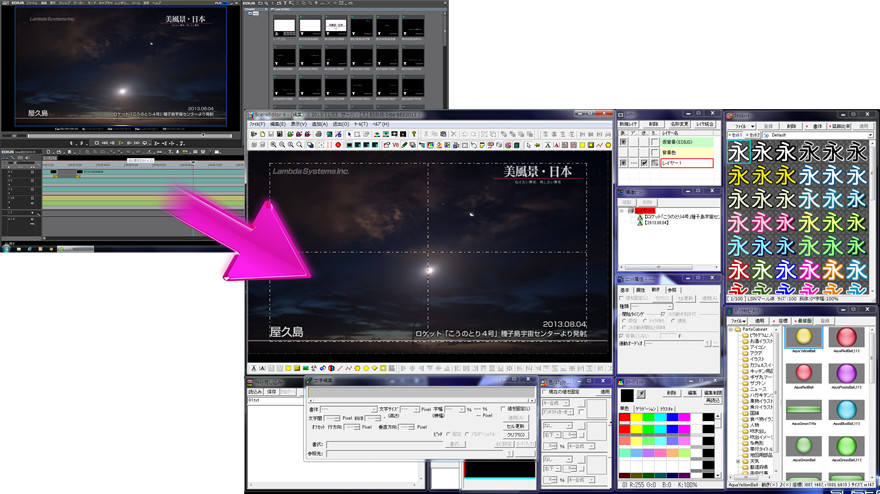880x494 pixels.
Task: Select the AquaPurpleBall_113 part
Action: 846,373
